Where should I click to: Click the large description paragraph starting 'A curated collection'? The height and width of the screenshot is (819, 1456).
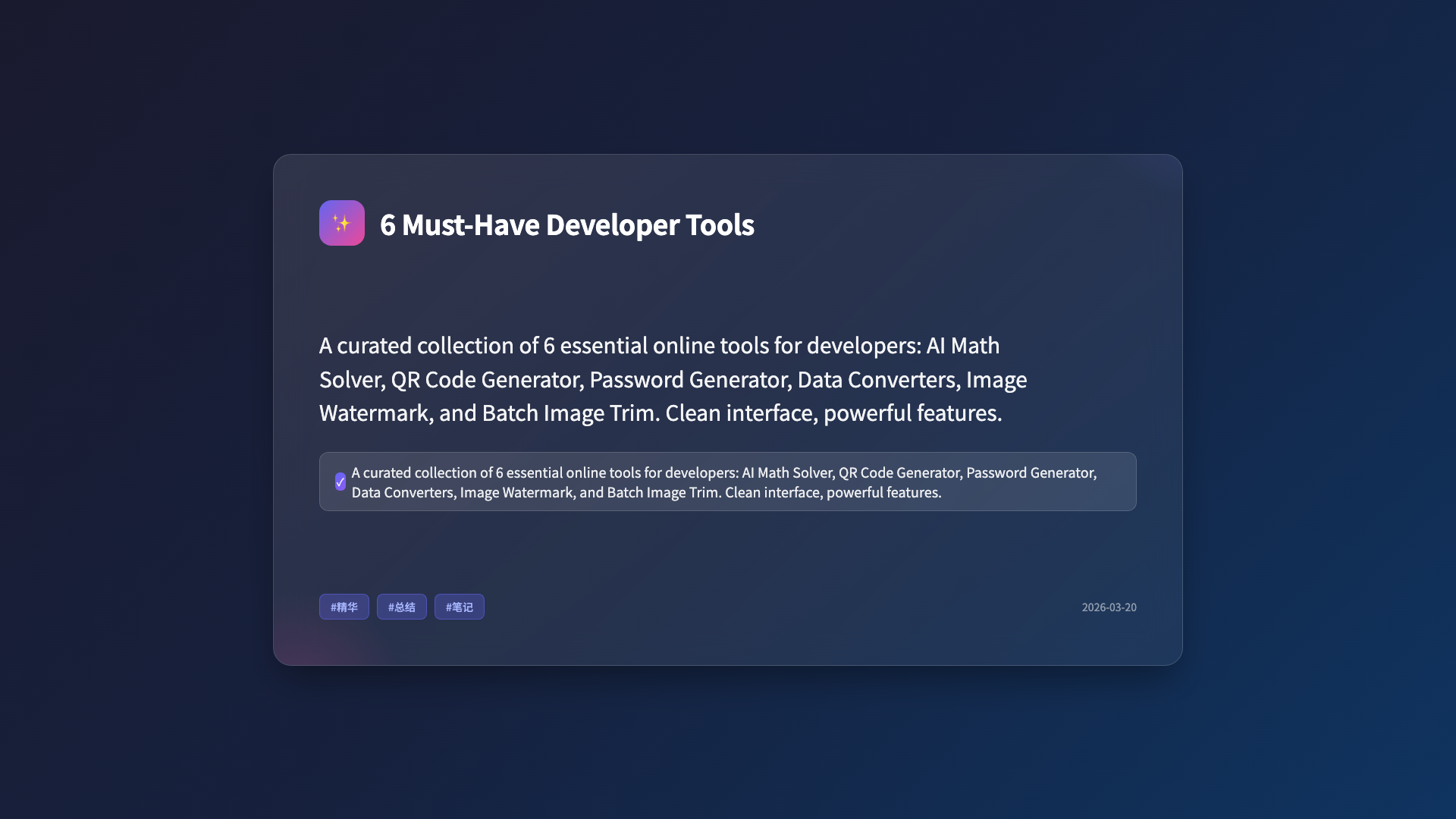coord(673,379)
